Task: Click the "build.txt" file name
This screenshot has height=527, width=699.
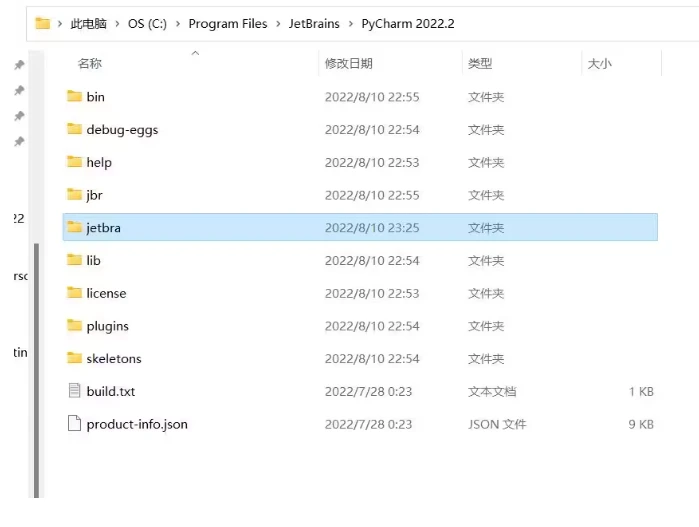Action: tap(111, 391)
